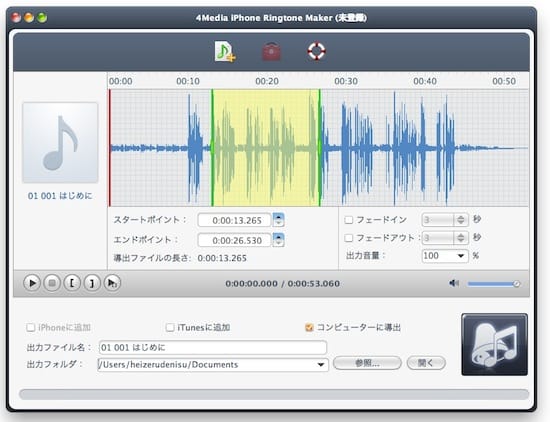
Task: Toggle the iTunesに追加 checkbox
Action: [x=170, y=327]
